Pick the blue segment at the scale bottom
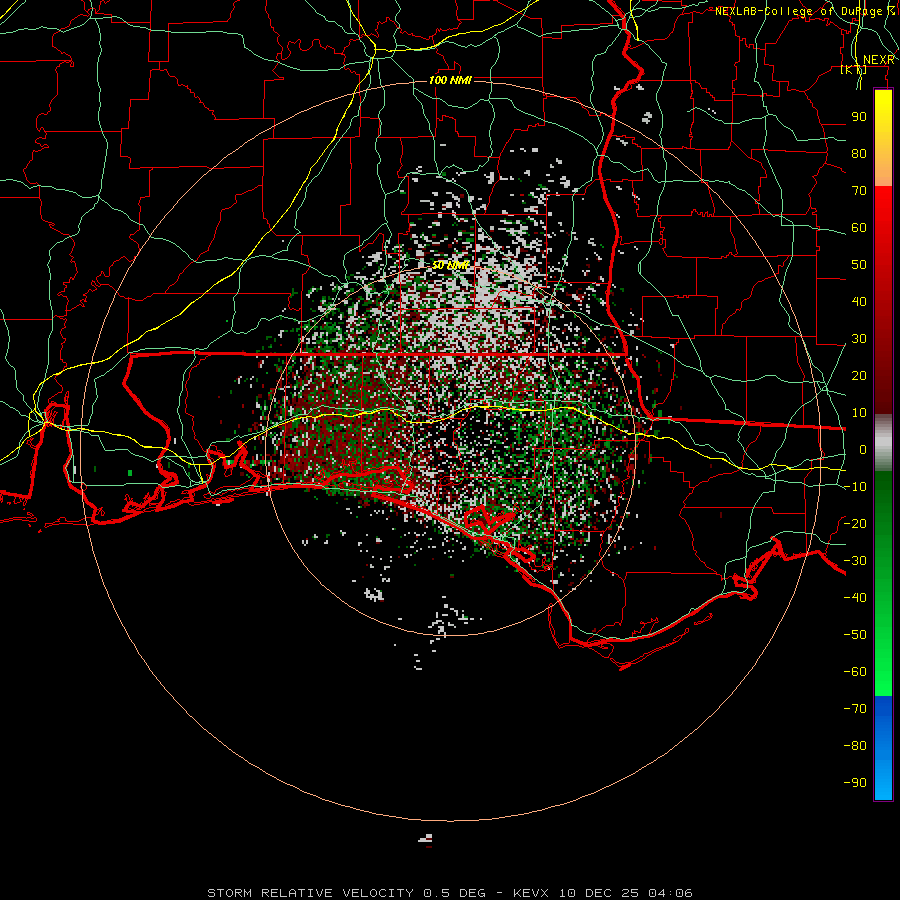The height and width of the screenshot is (900, 900). (883, 747)
